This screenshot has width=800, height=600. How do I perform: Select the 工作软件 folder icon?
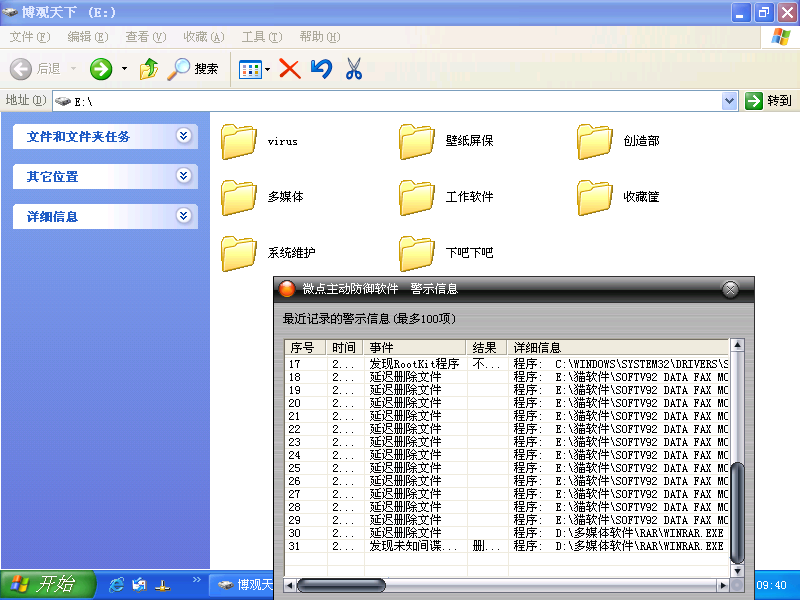(x=417, y=197)
